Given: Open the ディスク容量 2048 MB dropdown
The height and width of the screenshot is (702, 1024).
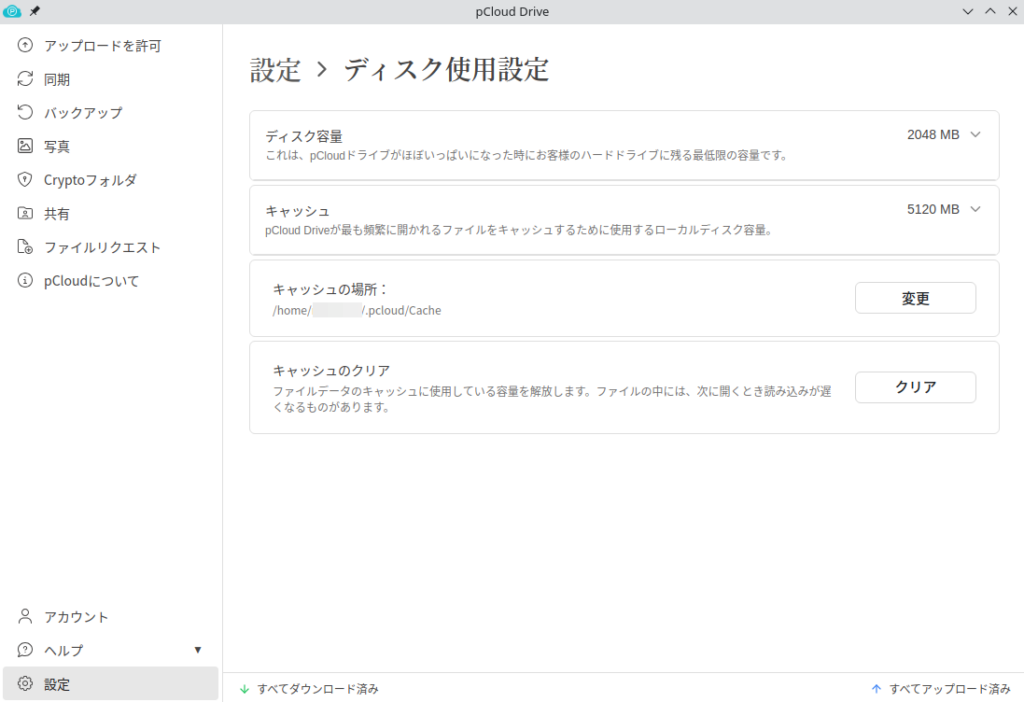Looking at the screenshot, I should click(944, 135).
